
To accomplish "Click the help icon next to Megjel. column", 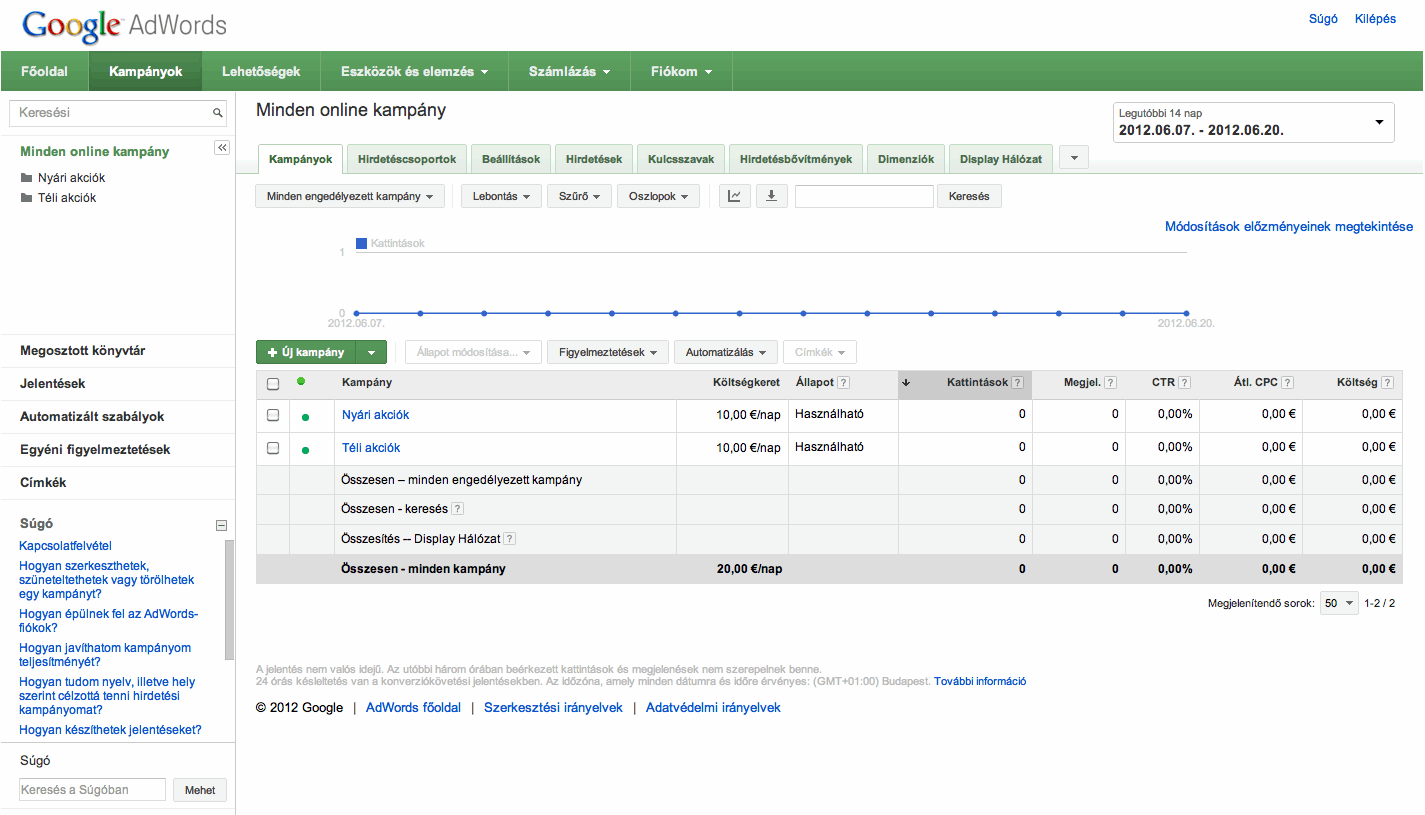I will pyautogui.click(x=1110, y=383).
